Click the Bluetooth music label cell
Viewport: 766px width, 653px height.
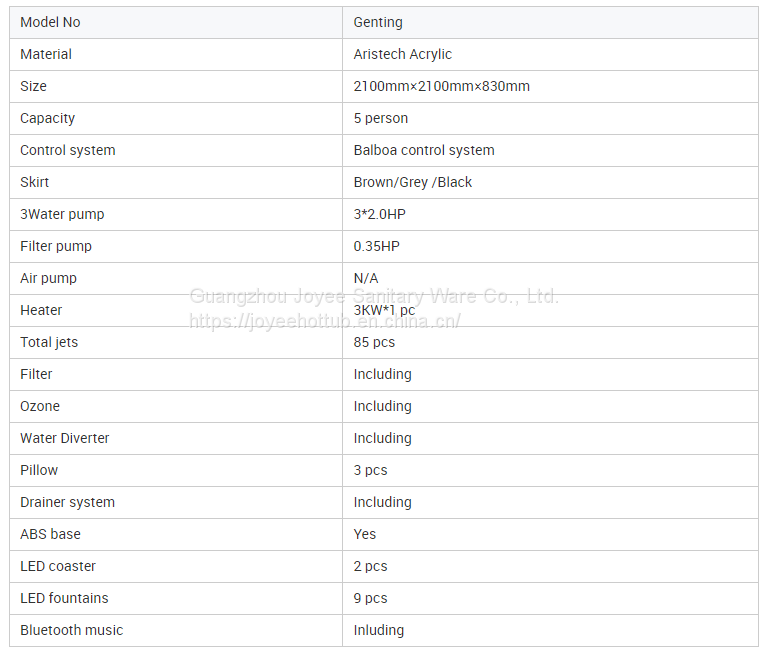pyautogui.click(x=71, y=630)
